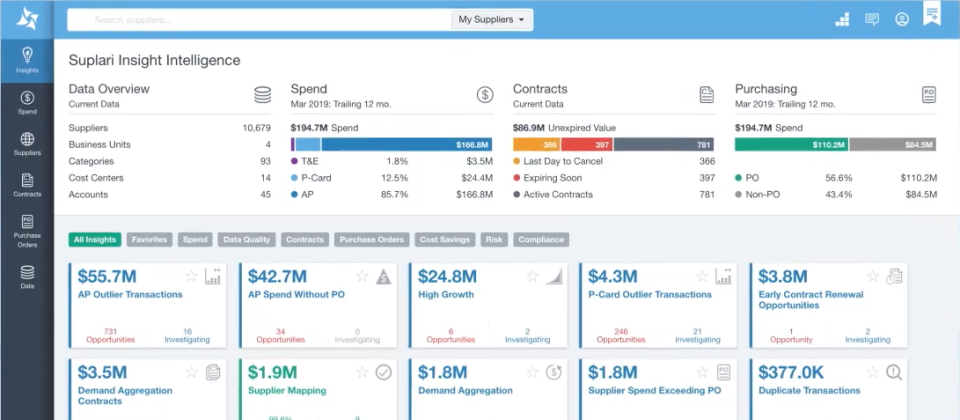This screenshot has height=420, width=960.
Task: Click 731 Opportunities on AP Outlier card
Action: pos(110,336)
